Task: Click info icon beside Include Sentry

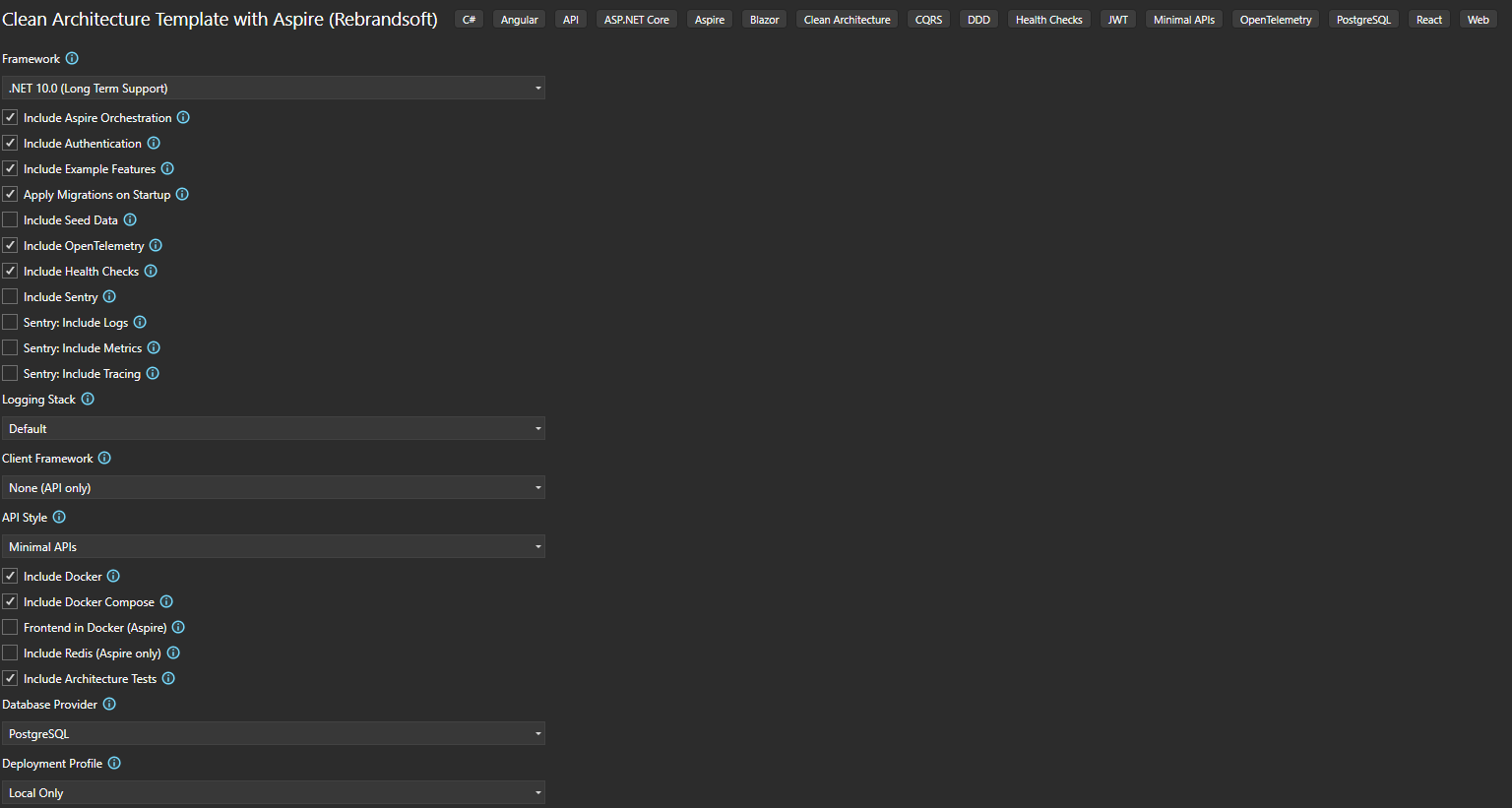Action: click(109, 297)
